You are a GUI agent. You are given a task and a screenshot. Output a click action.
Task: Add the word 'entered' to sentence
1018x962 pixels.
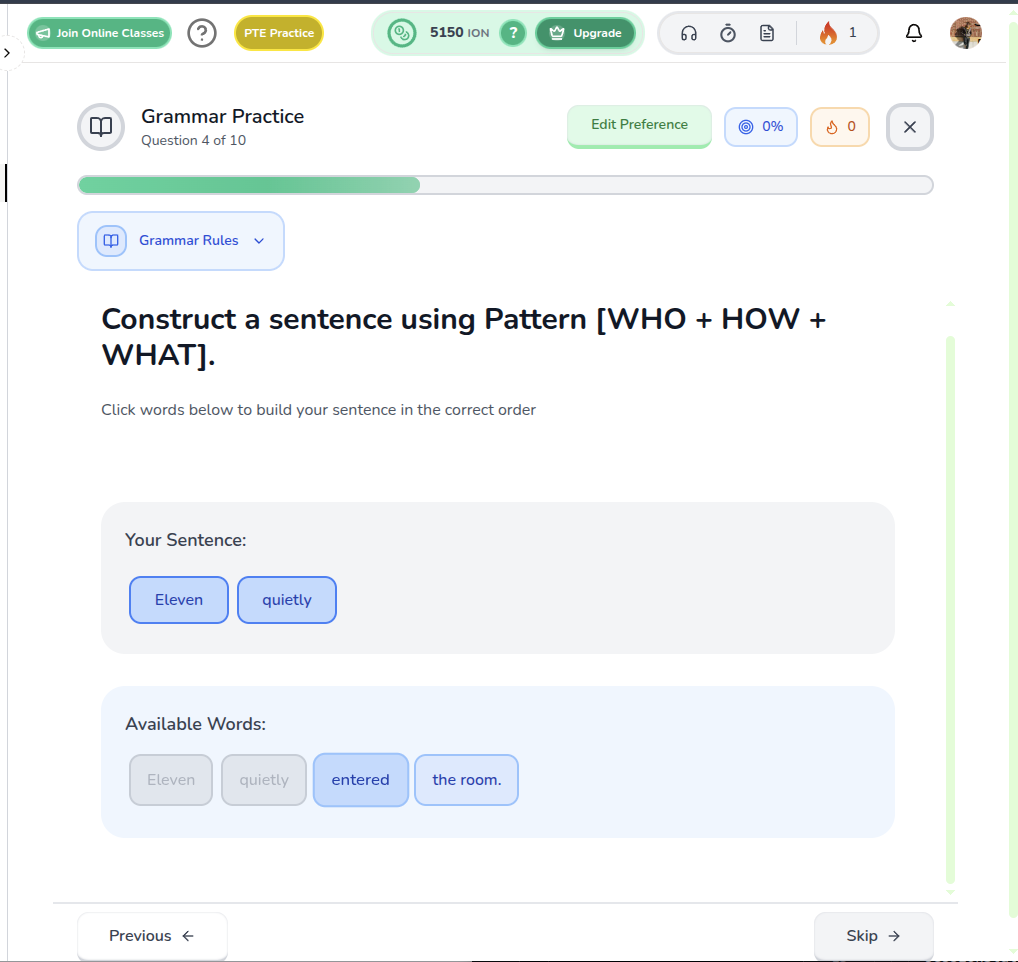[360, 780]
